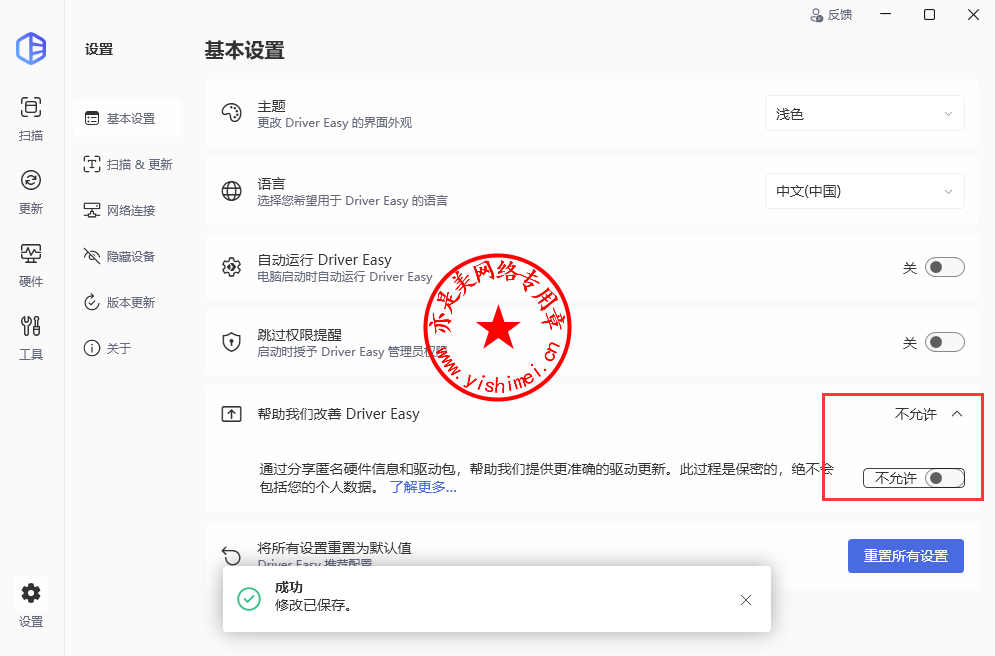
Task: Maximize the Driver Easy window
Action: pos(929,15)
